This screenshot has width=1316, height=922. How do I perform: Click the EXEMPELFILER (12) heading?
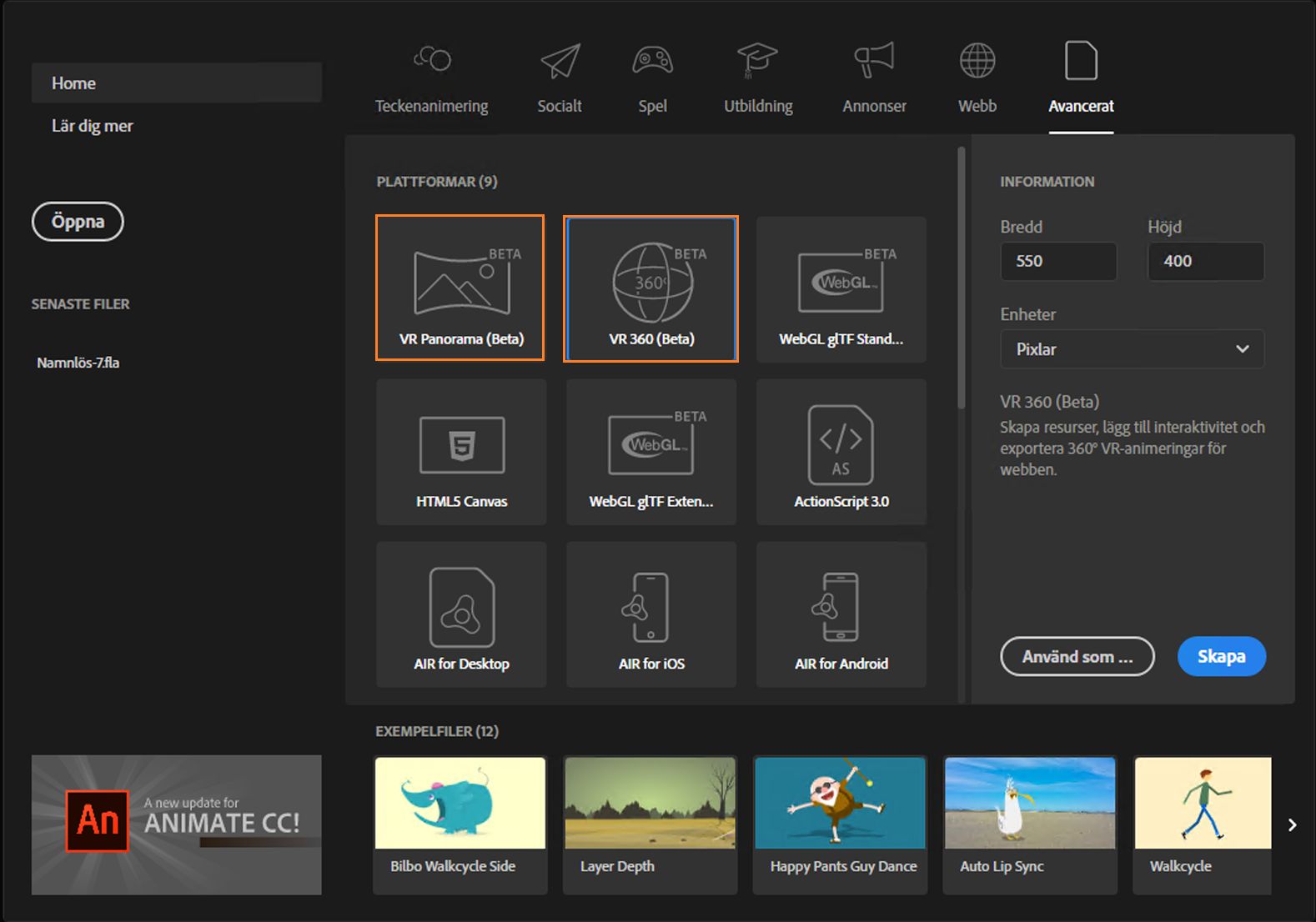(x=437, y=731)
